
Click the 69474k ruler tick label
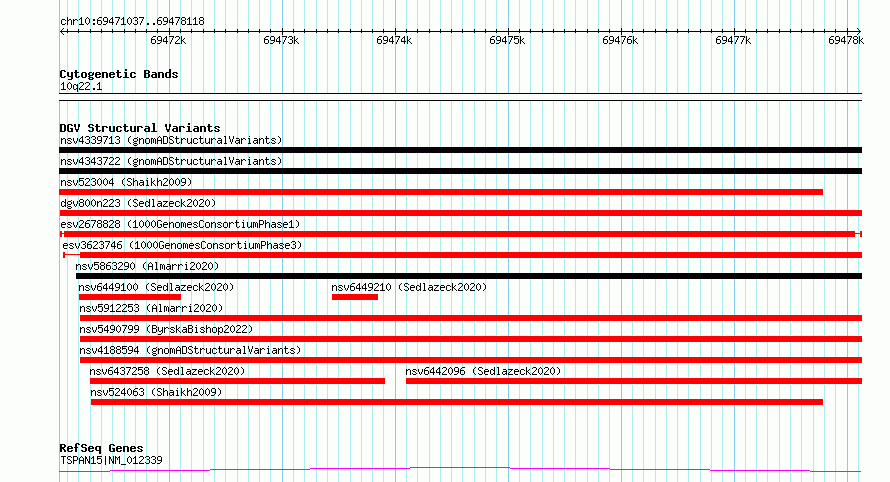394,40
